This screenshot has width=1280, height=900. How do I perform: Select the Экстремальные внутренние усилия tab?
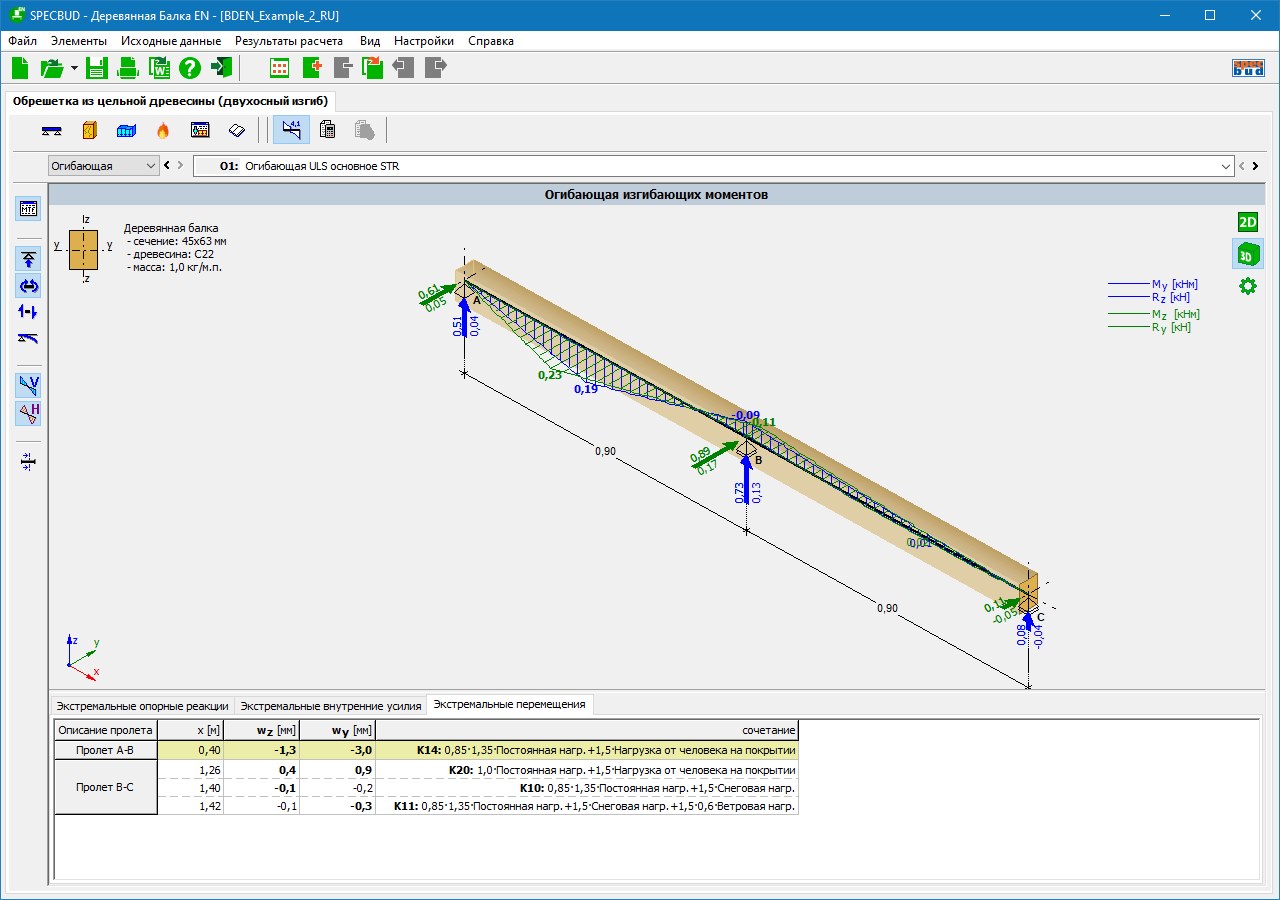(x=330, y=705)
